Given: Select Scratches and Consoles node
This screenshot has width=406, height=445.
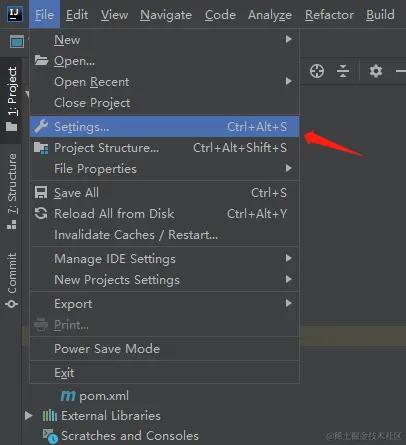Looking at the screenshot, I should pyautogui.click(x=121, y=436).
